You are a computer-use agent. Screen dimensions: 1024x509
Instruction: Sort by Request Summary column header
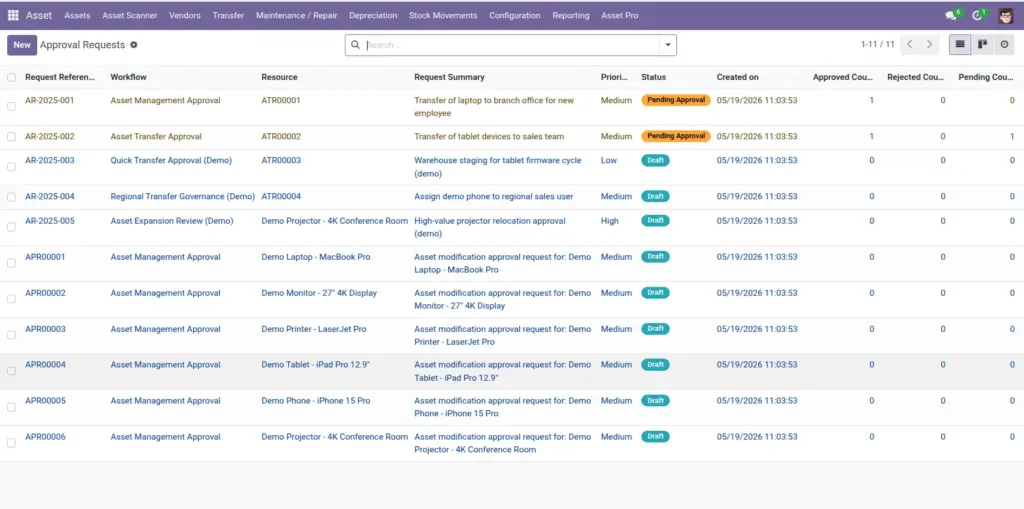449,77
